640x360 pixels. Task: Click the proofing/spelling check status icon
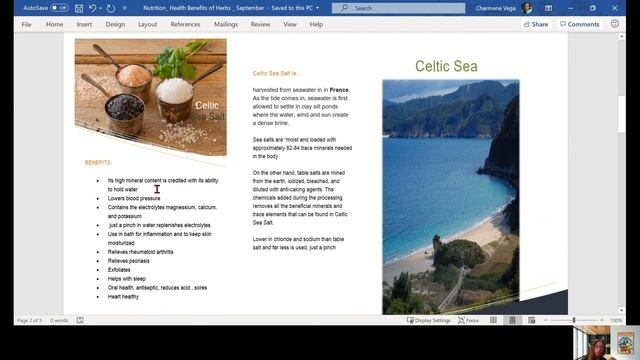[80, 320]
